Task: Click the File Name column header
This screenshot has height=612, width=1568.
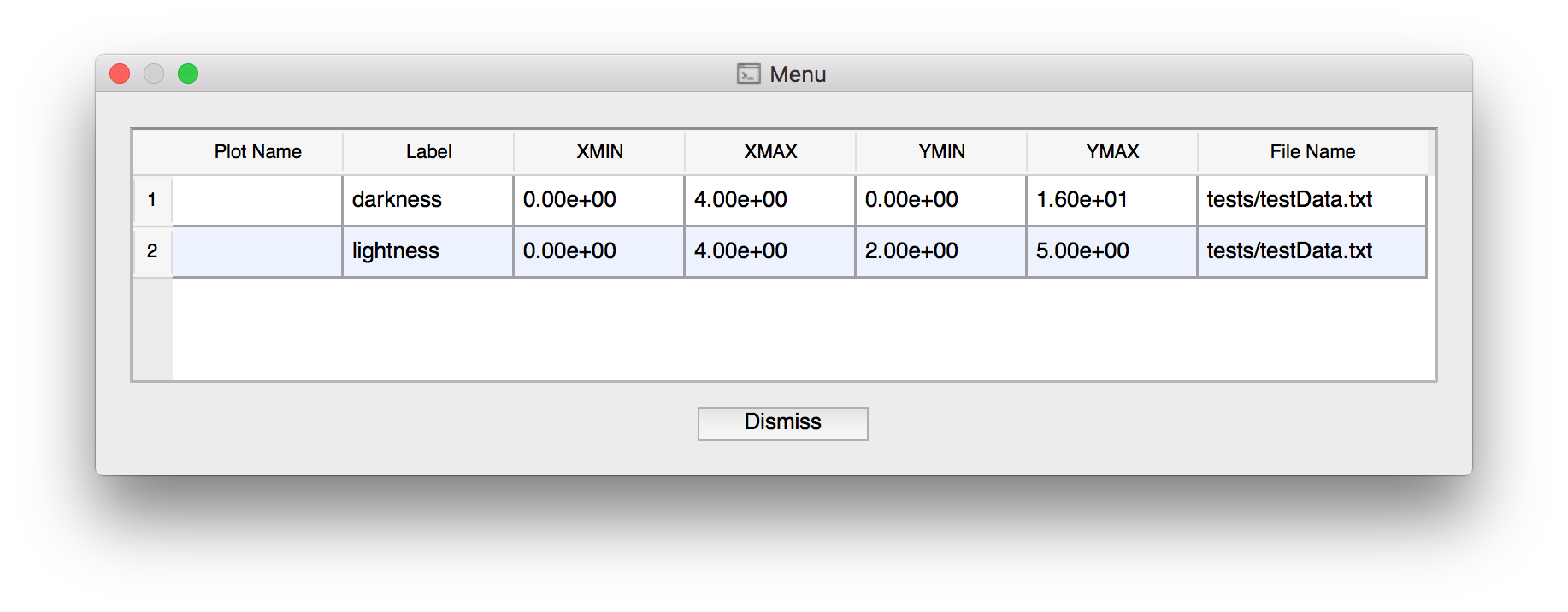Action: pyautogui.click(x=1312, y=152)
